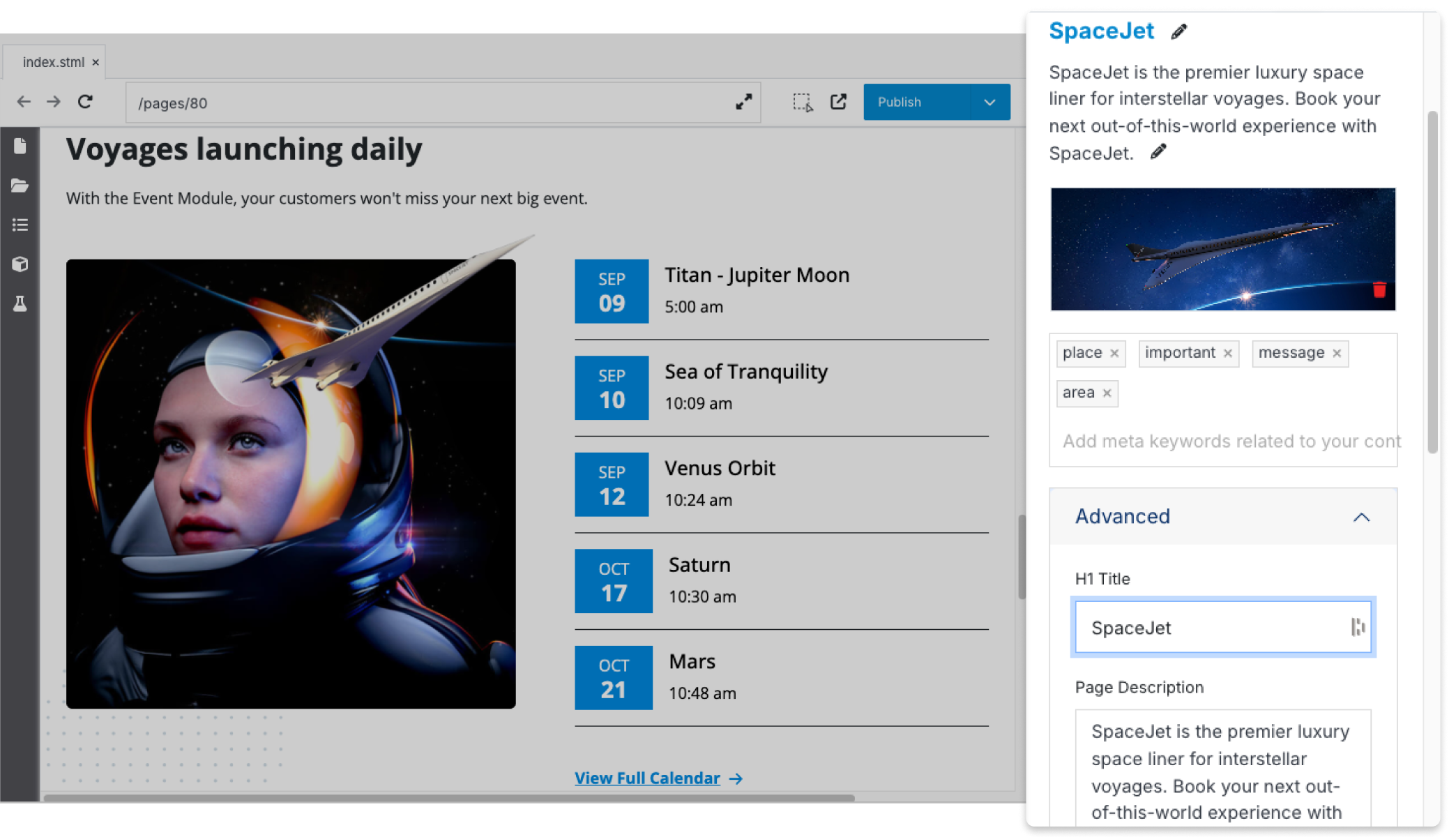Click the back navigation arrow
The height and width of the screenshot is (837, 1456).
(24, 102)
